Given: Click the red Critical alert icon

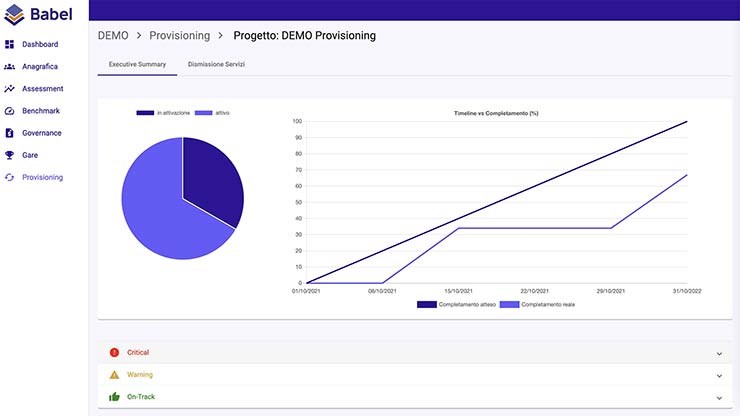Looking at the screenshot, I should coord(114,352).
